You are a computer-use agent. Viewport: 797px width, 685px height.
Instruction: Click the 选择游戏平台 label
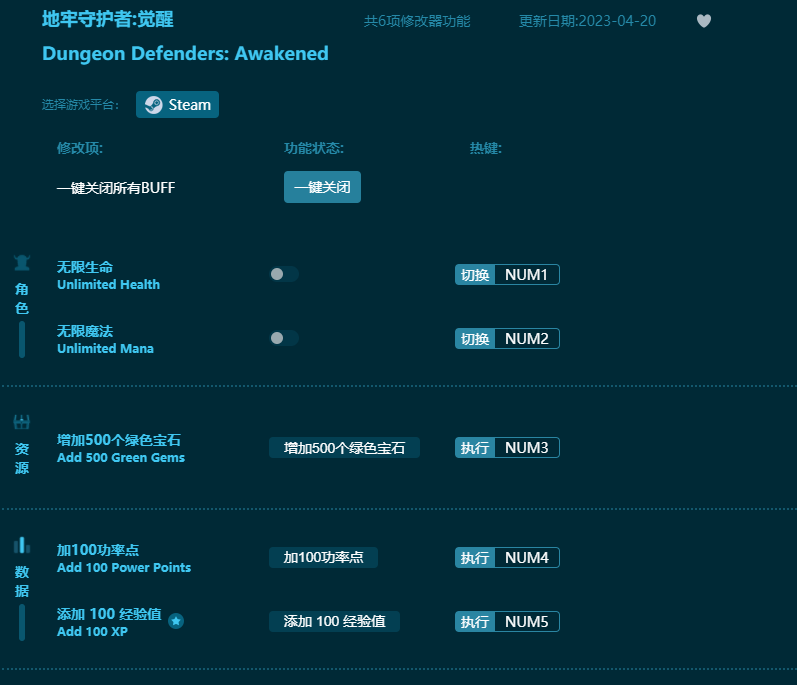tap(80, 105)
